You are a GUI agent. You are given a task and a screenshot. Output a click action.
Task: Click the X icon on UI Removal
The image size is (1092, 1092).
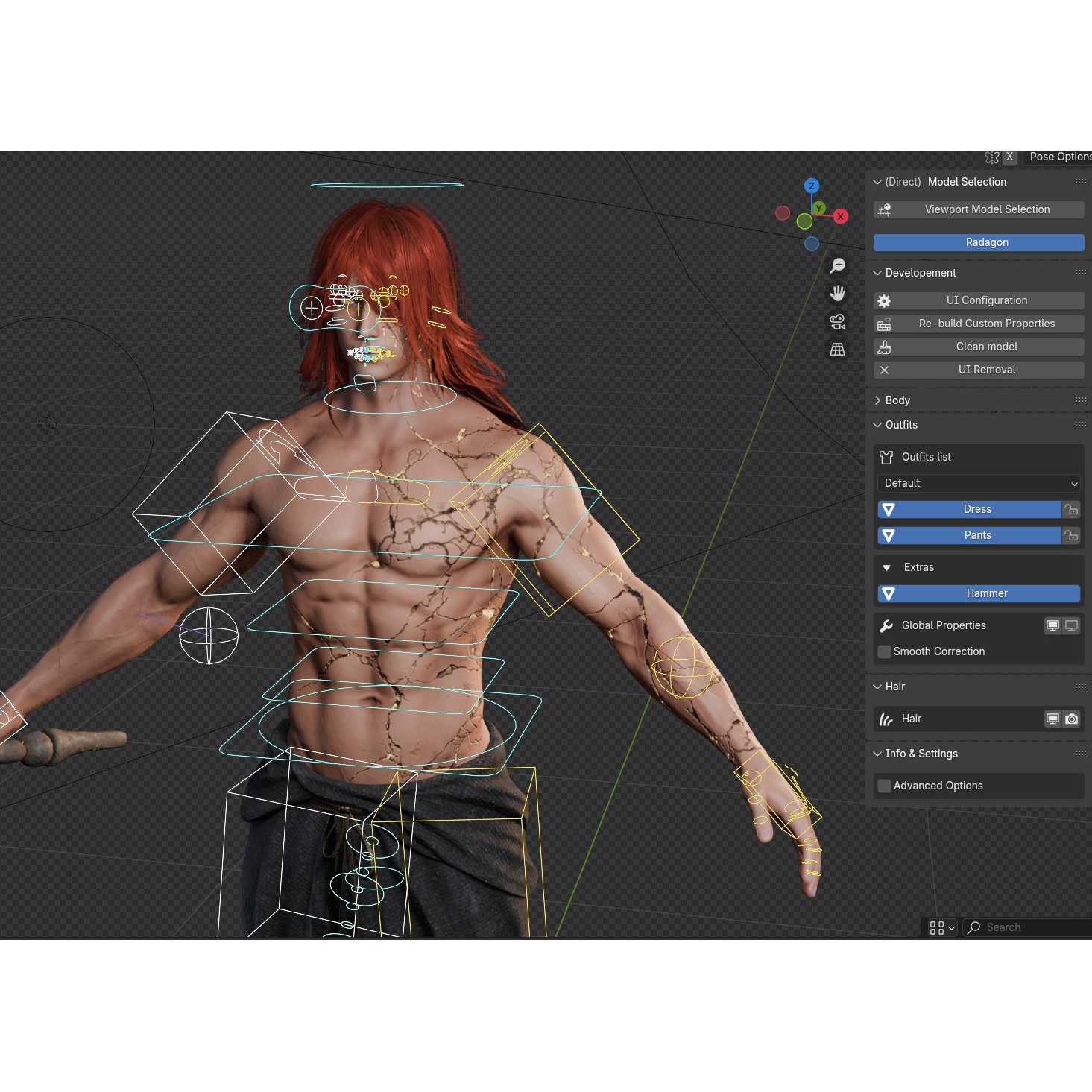coord(884,370)
